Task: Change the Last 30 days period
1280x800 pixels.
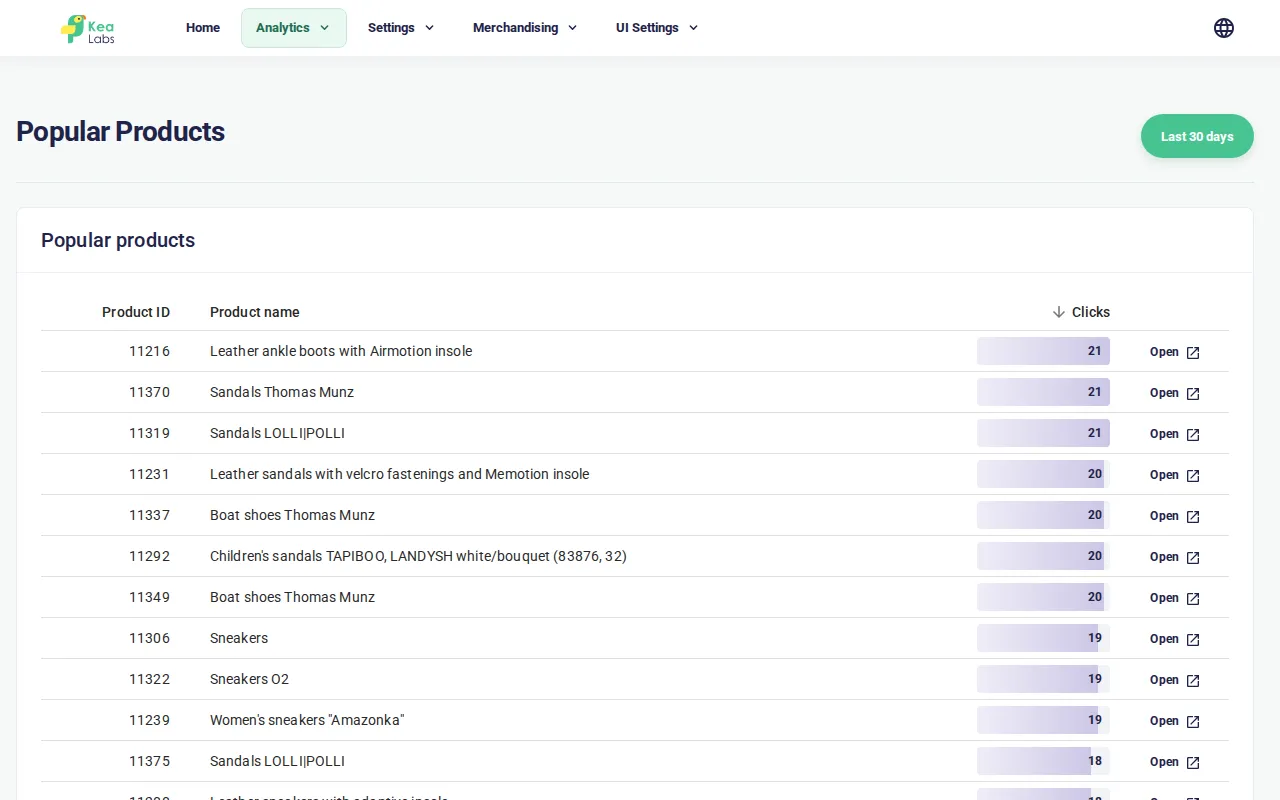Action: click(1197, 136)
